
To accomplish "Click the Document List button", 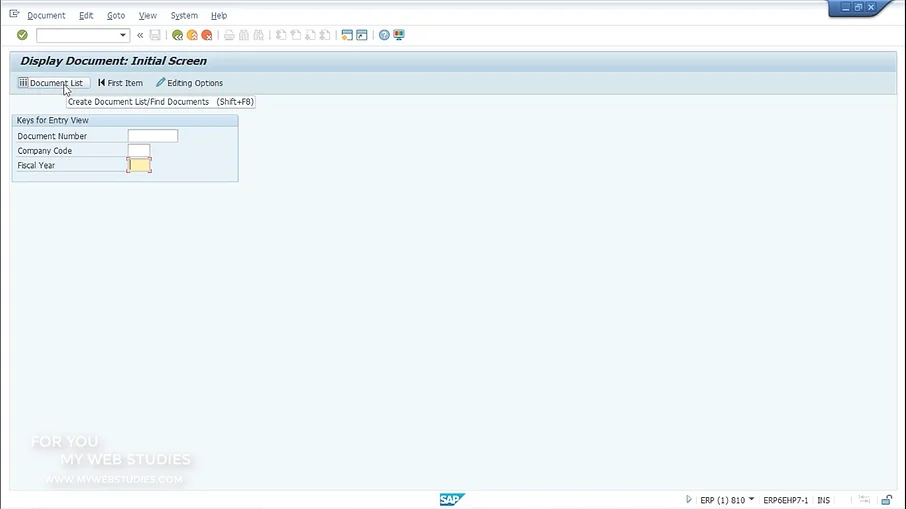I will 53,83.
